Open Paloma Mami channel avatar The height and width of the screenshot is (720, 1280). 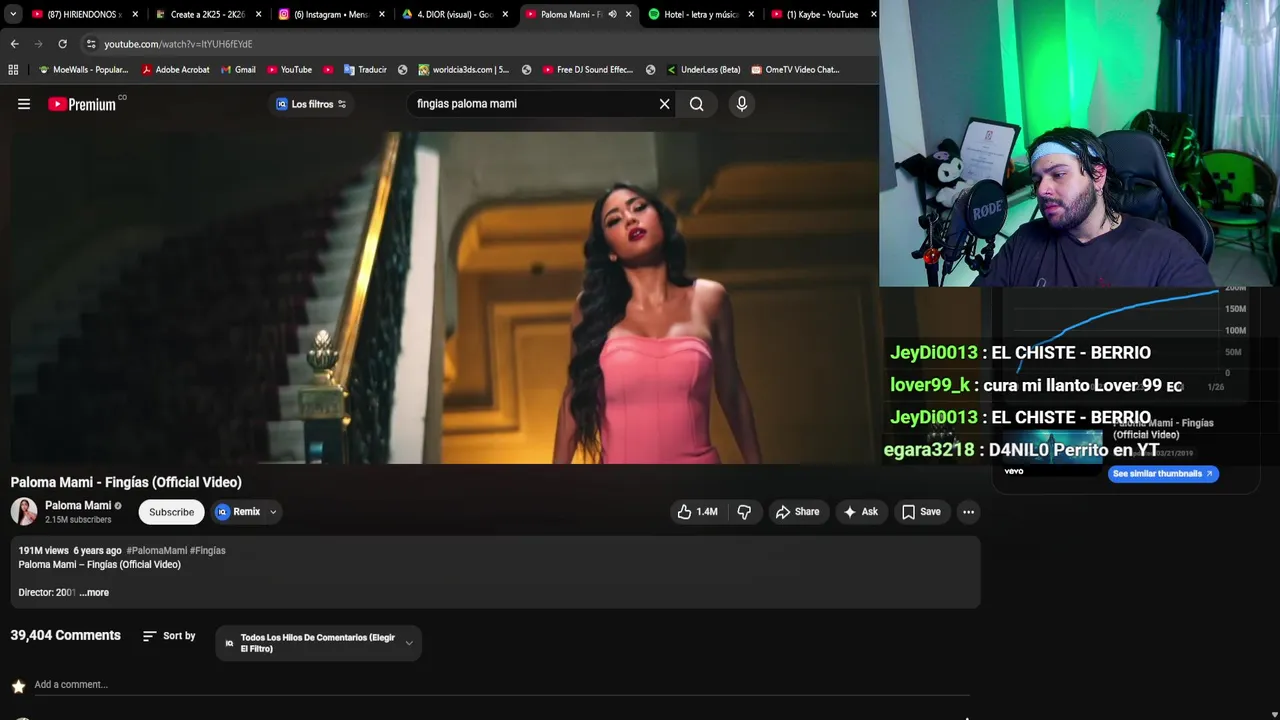click(x=24, y=512)
